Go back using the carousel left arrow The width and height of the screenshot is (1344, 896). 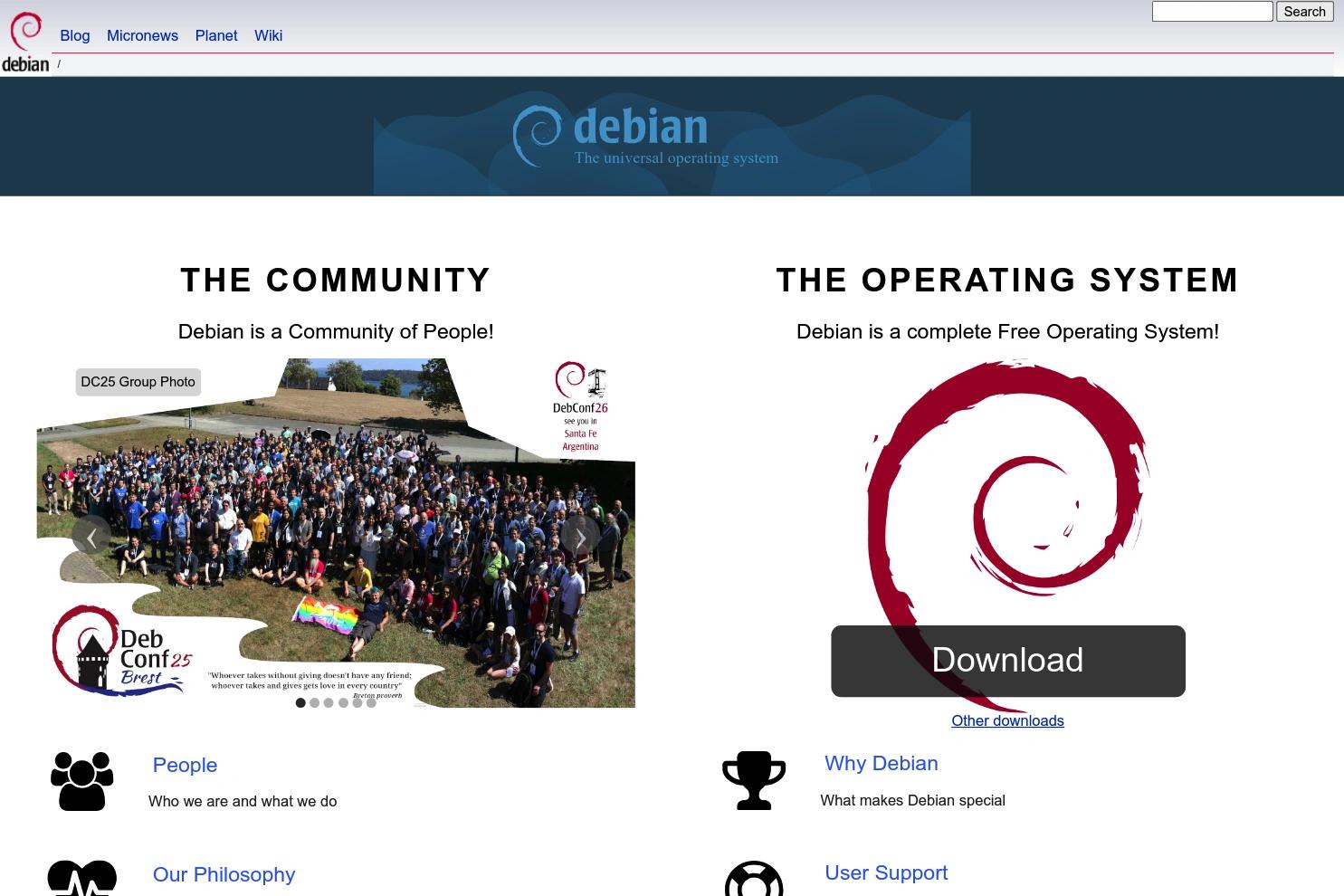91,538
